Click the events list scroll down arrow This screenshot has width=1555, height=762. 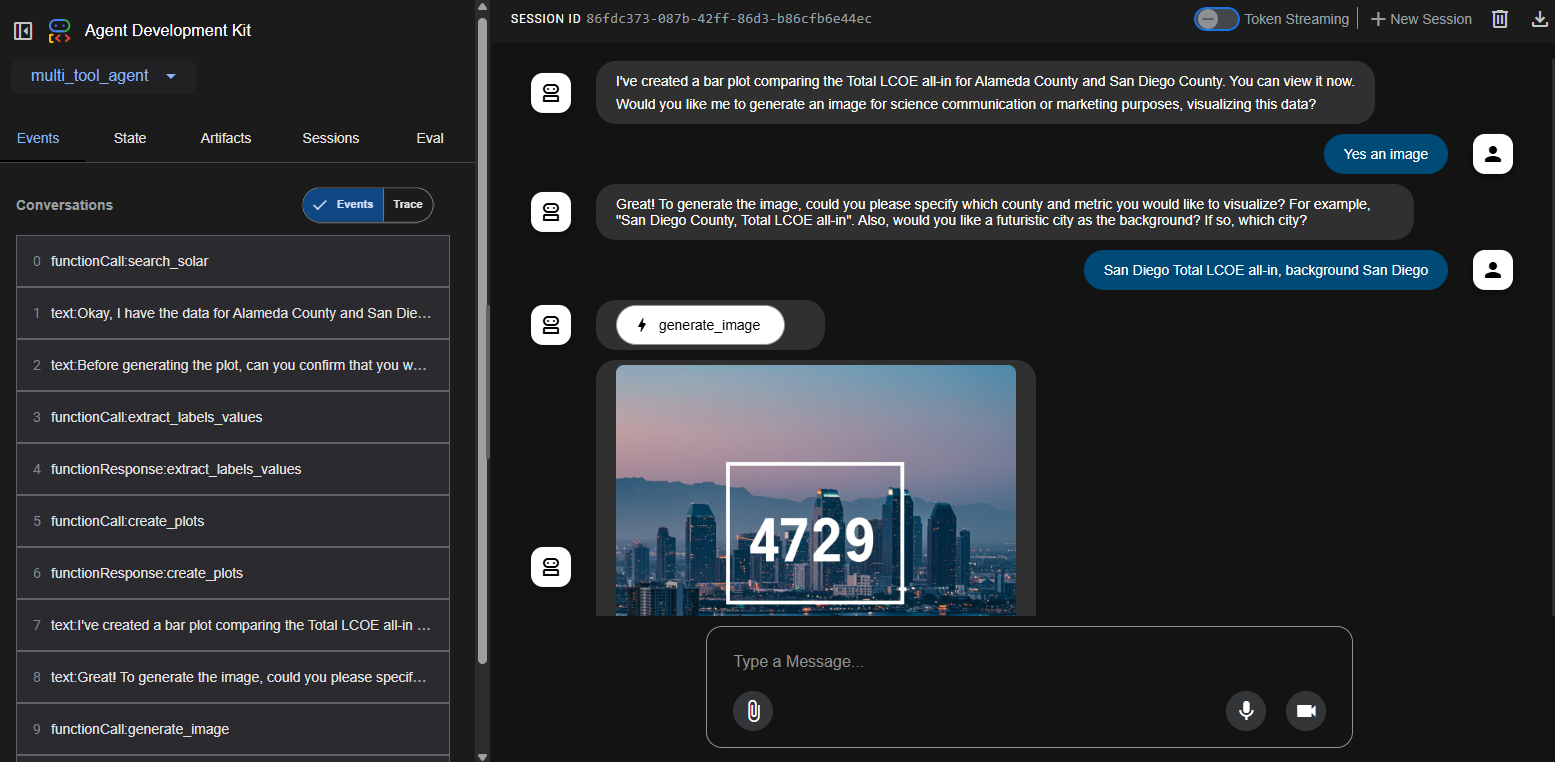[x=483, y=756]
